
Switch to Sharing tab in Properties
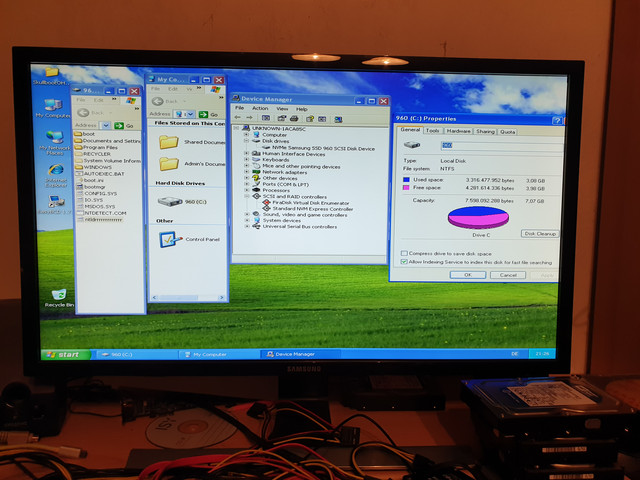point(485,131)
